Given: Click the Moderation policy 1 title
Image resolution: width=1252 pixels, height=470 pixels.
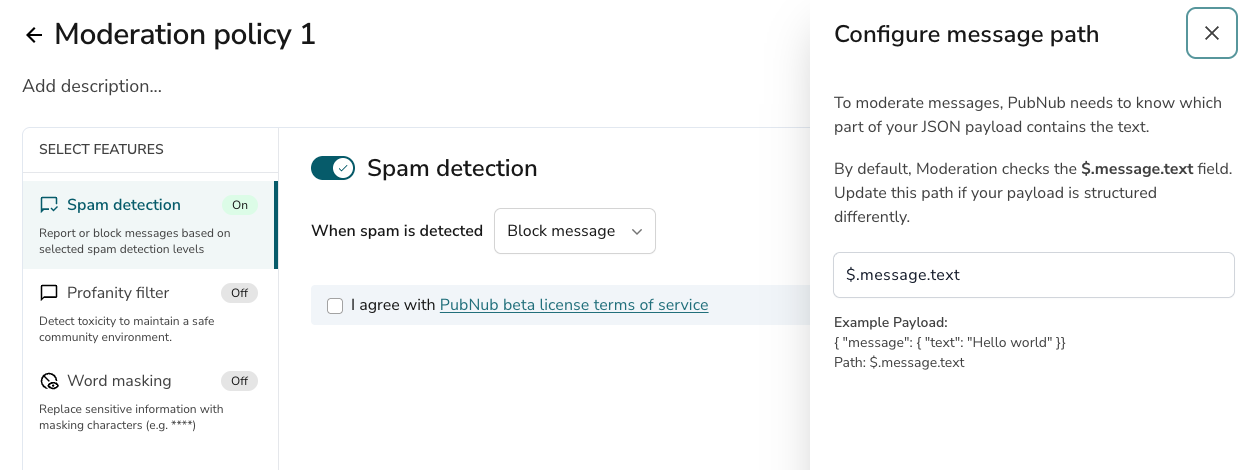Looking at the screenshot, I should click(x=185, y=35).
